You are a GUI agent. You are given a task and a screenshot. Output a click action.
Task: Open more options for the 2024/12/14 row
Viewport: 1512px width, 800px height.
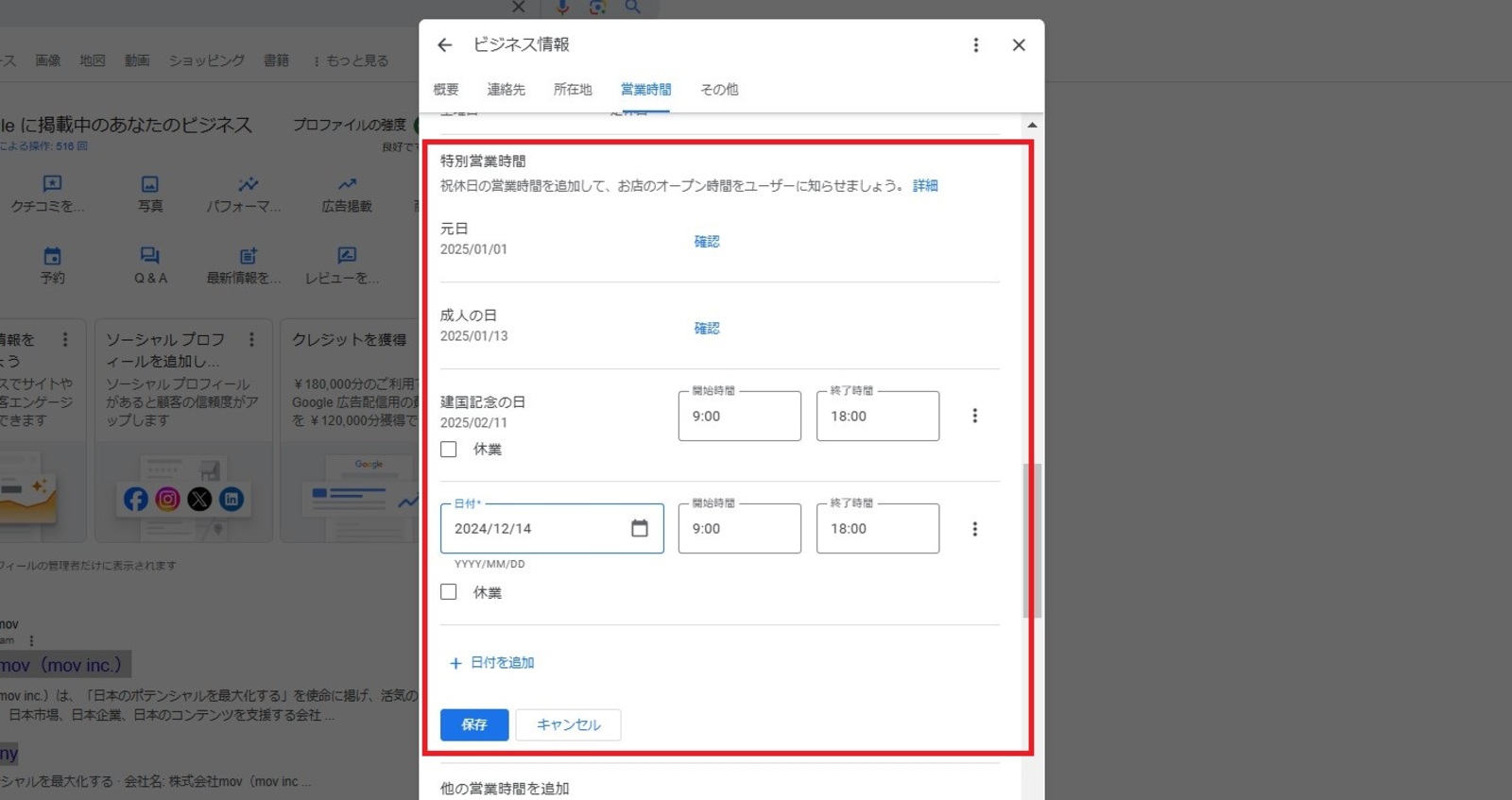click(x=974, y=529)
